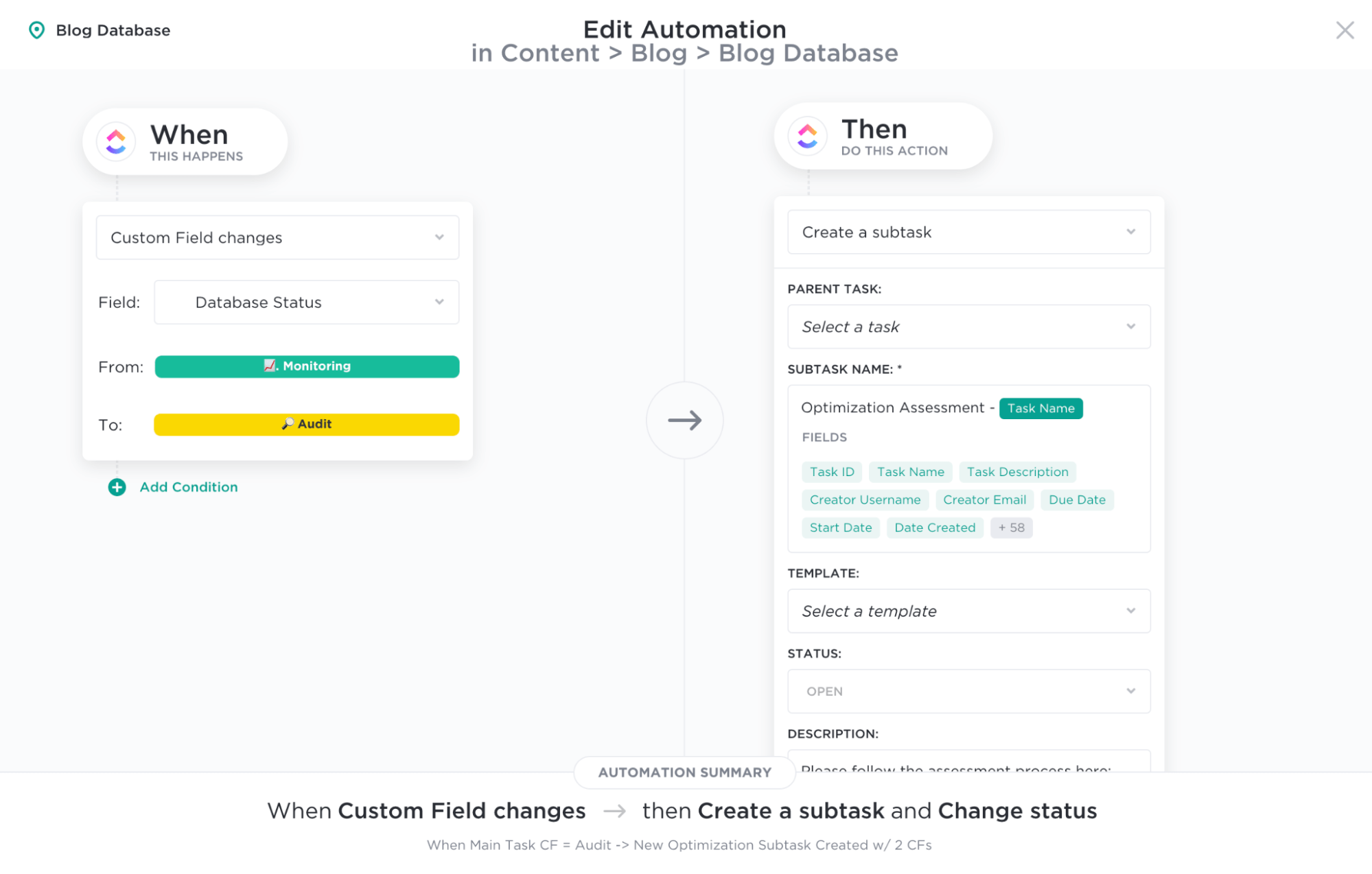1372x874 pixels.
Task: Click the plus icon for Add Condition
Action: click(117, 487)
